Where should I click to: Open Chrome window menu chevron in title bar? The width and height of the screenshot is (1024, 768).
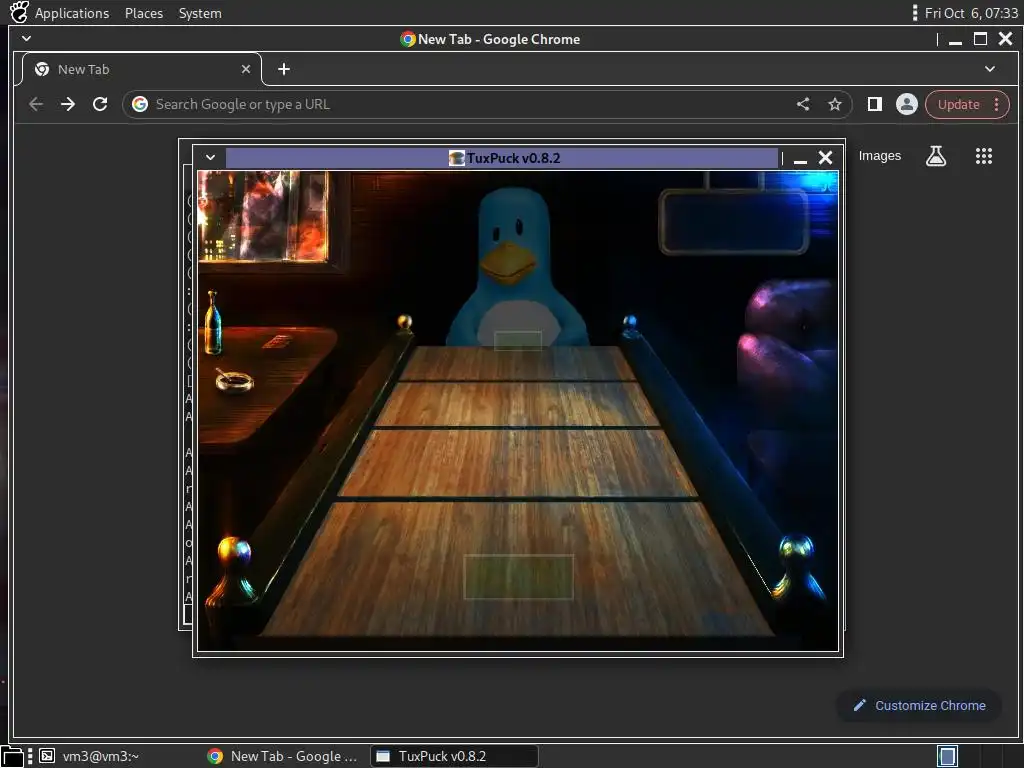point(26,39)
